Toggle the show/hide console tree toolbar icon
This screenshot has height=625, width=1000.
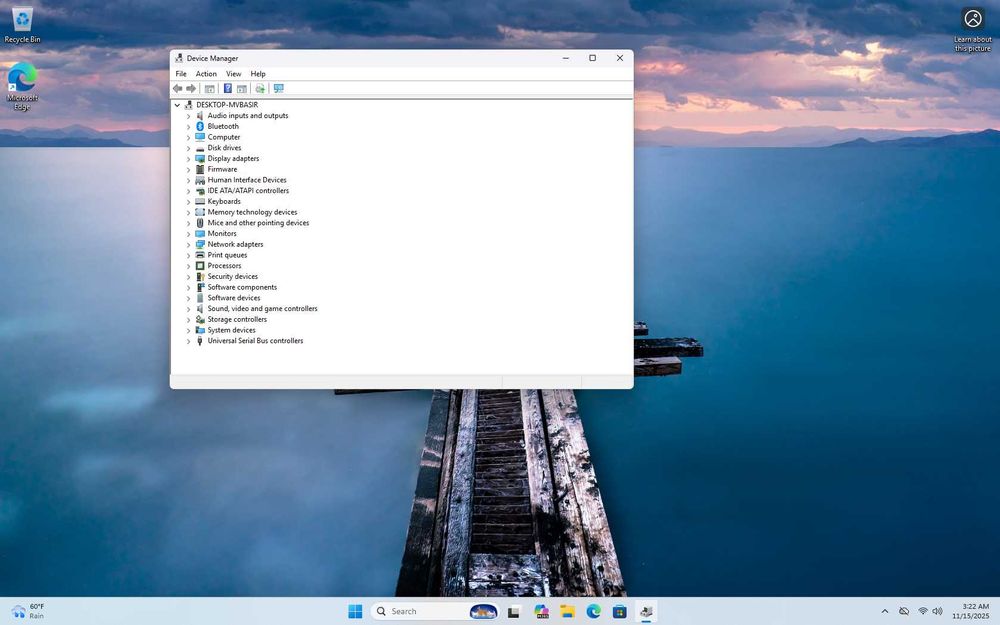pos(209,89)
